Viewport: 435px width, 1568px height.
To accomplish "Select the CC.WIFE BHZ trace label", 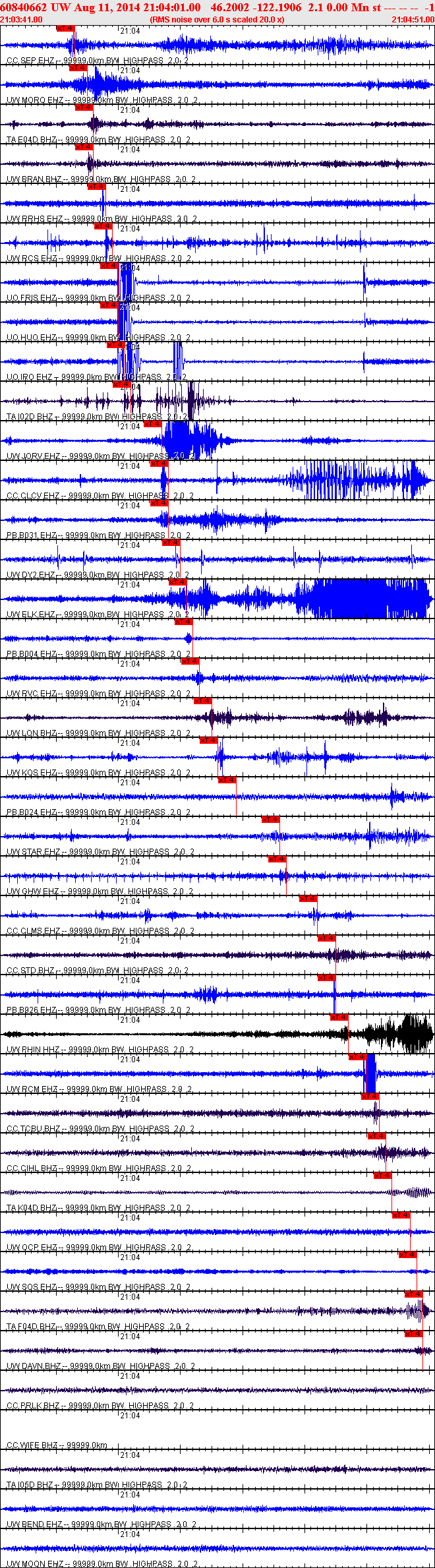I will click(32, 1445).
